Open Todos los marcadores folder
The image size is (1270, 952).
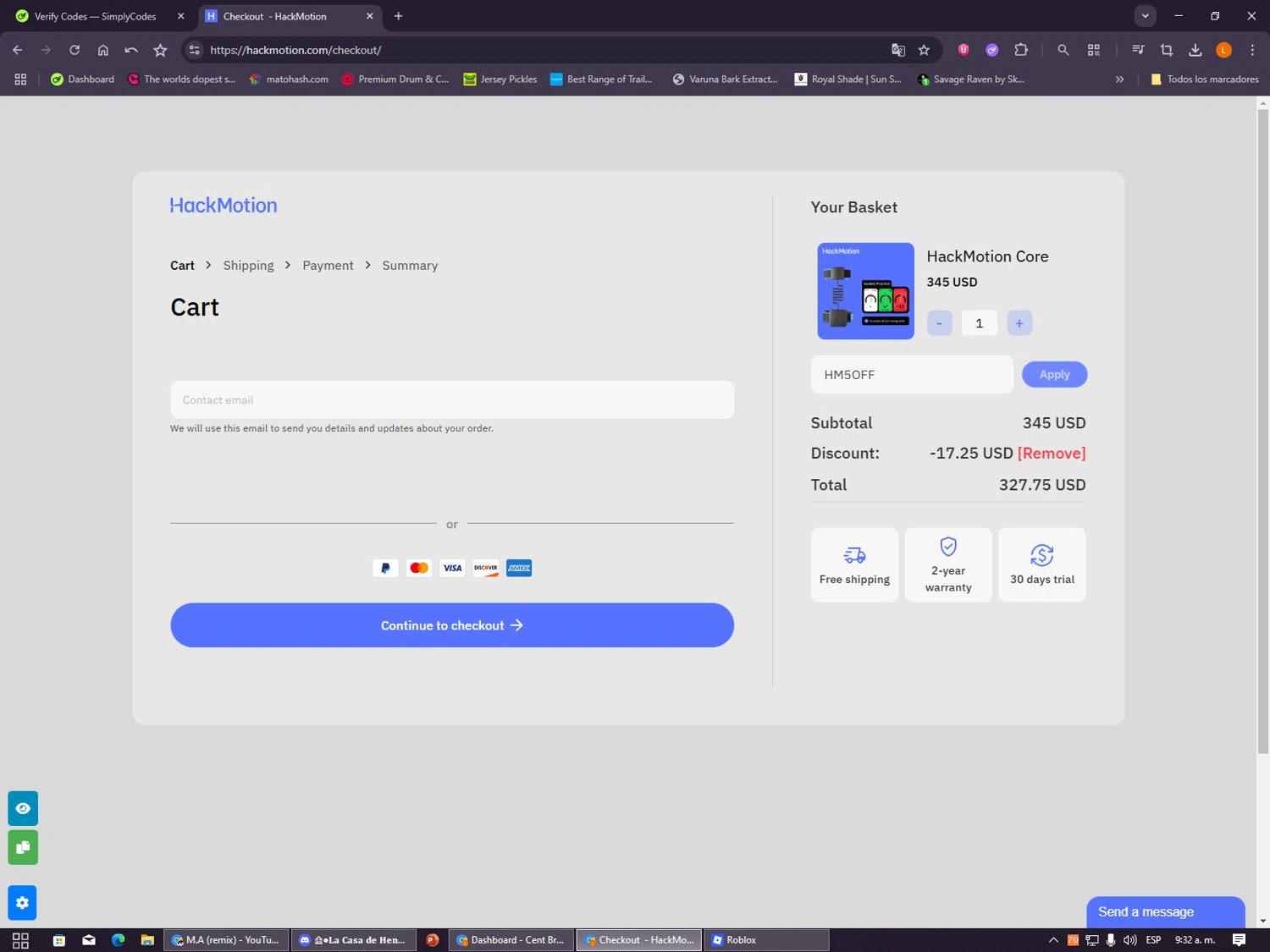point(1204,79)
